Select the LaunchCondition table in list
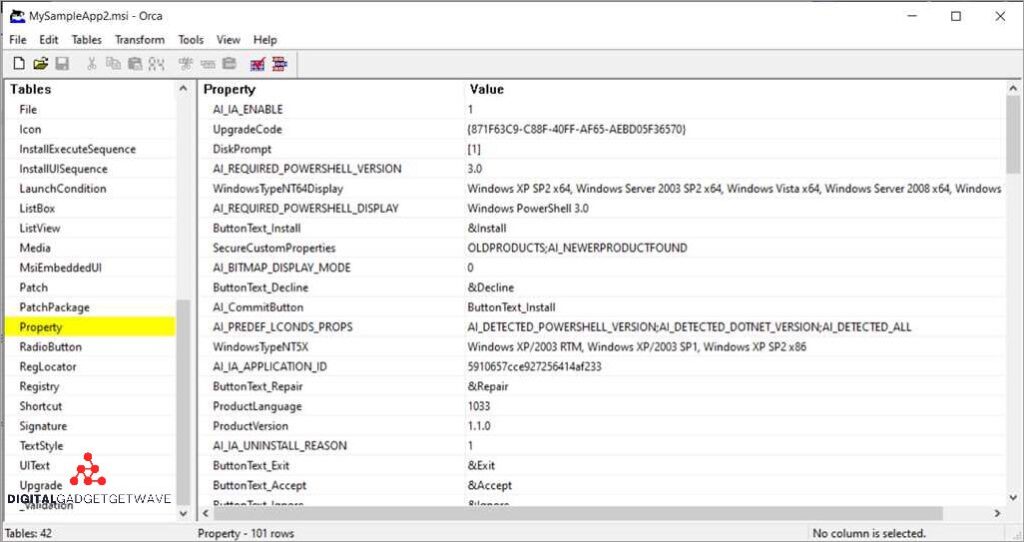The image size is (1024, 542). pyautogui.click(x=62, y=188)
